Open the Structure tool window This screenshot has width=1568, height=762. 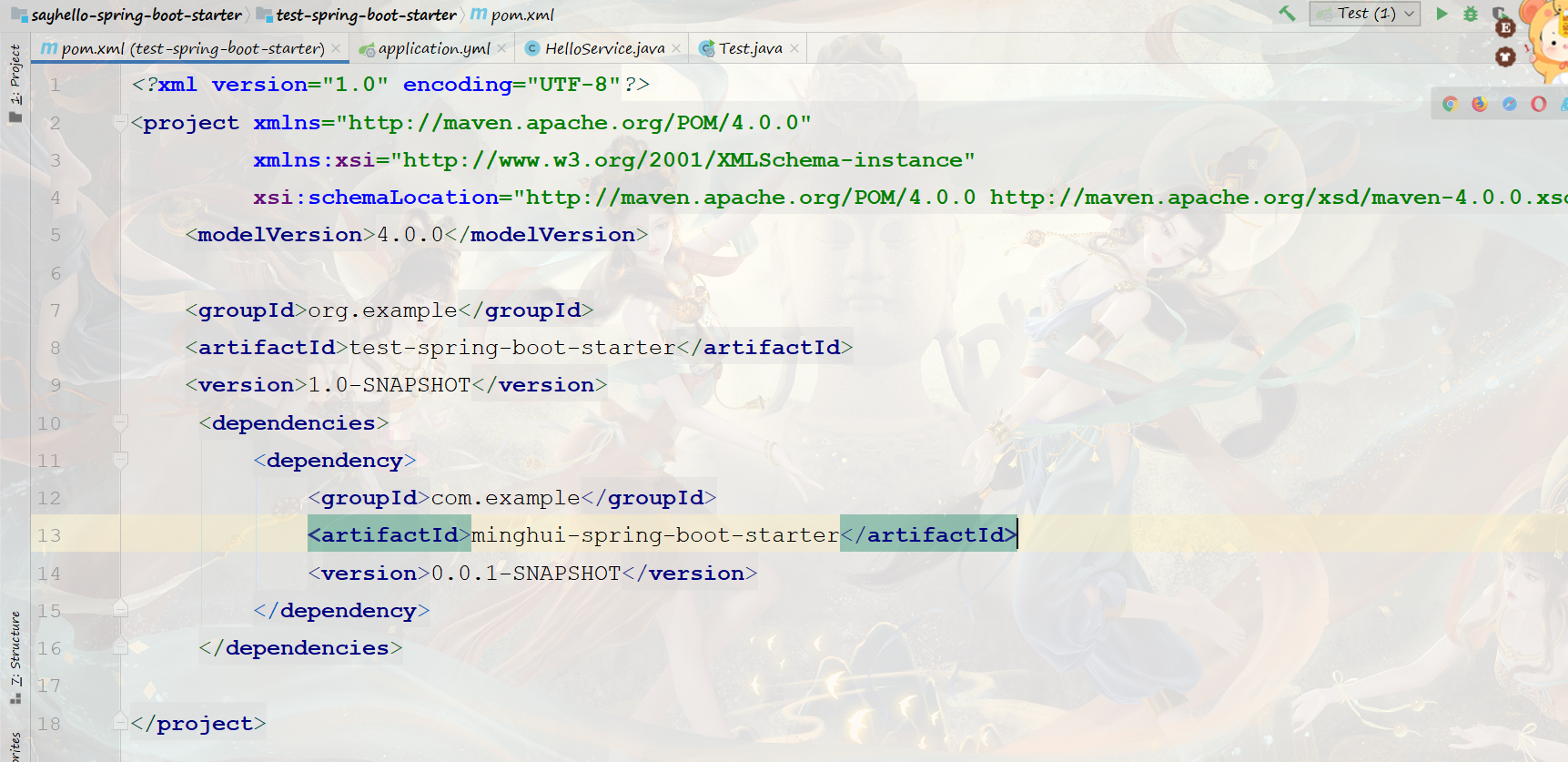[15, 657]
